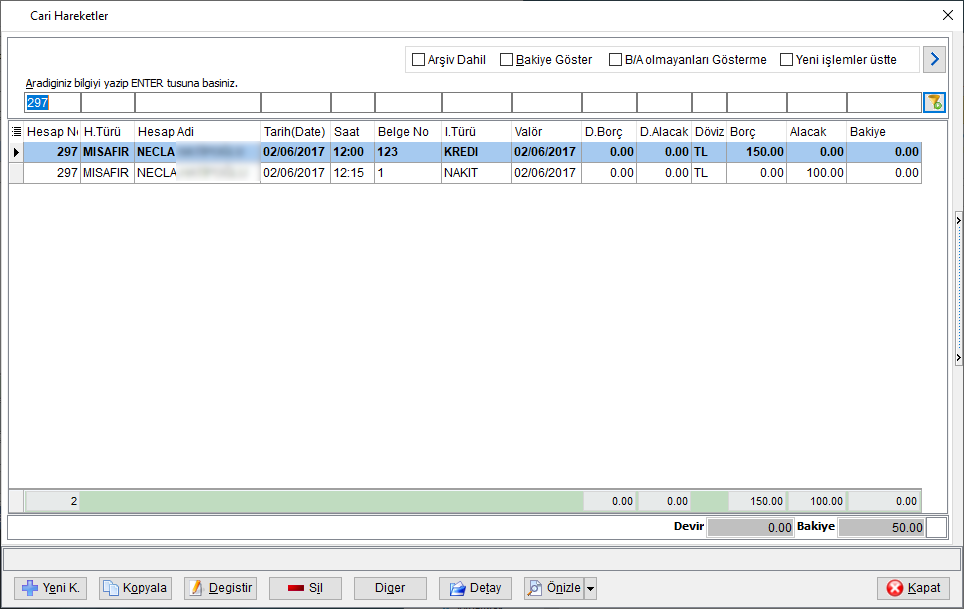
Task: Click the Hesap No filter field containing 297
Action: tap(52, 103)
